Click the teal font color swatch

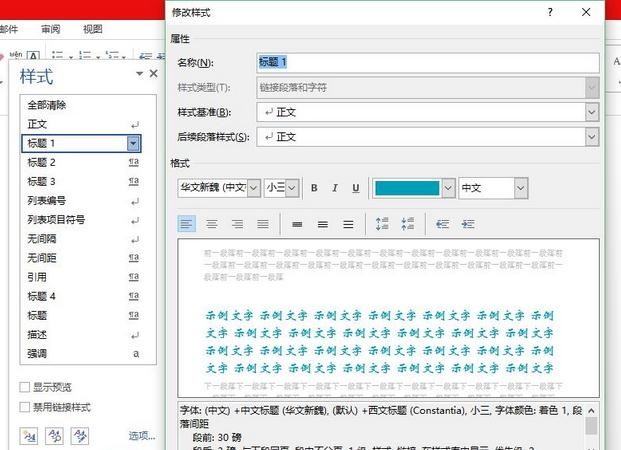click(406, 188)
